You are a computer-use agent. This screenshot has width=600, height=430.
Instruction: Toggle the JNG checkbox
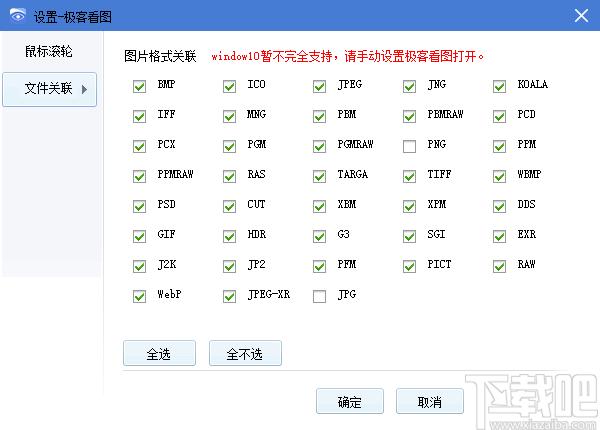[x=409, y=86]
